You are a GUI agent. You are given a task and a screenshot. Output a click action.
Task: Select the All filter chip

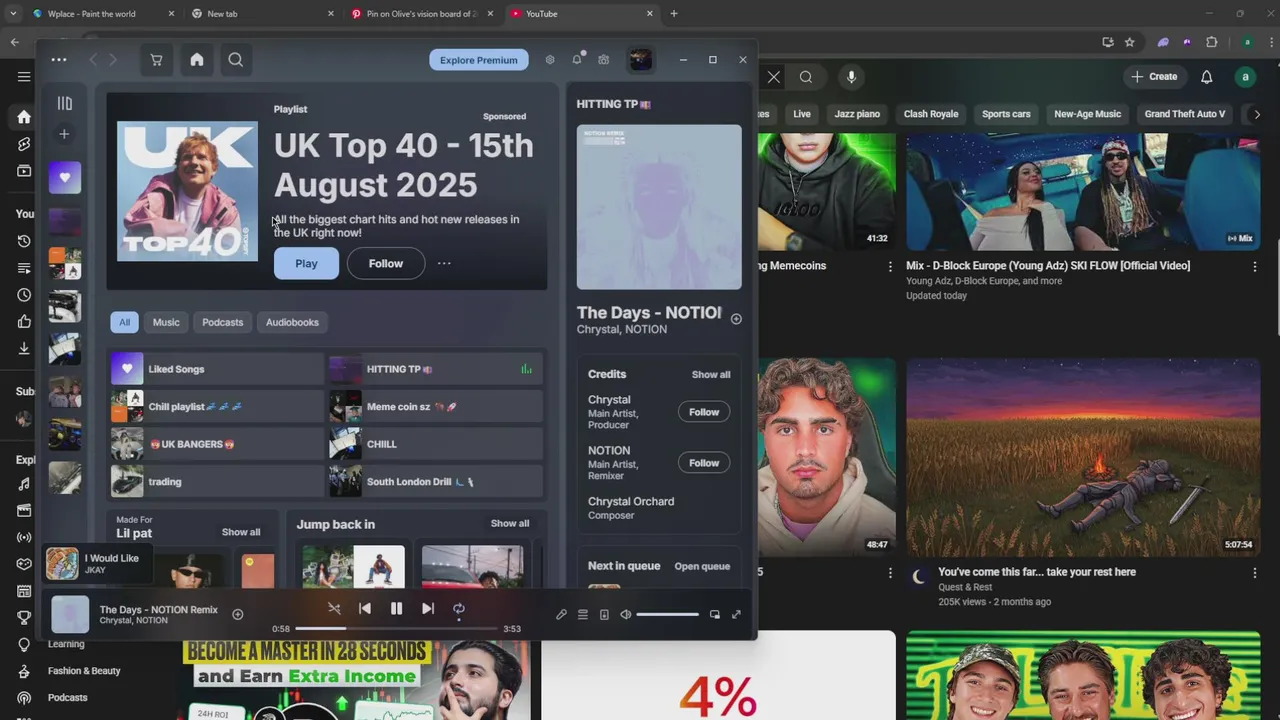124,322
